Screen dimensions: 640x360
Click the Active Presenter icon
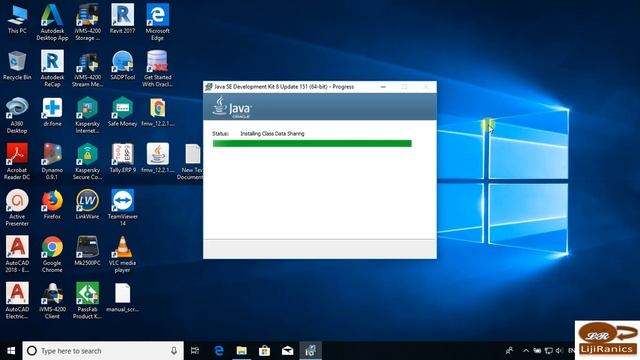[17, 208]
